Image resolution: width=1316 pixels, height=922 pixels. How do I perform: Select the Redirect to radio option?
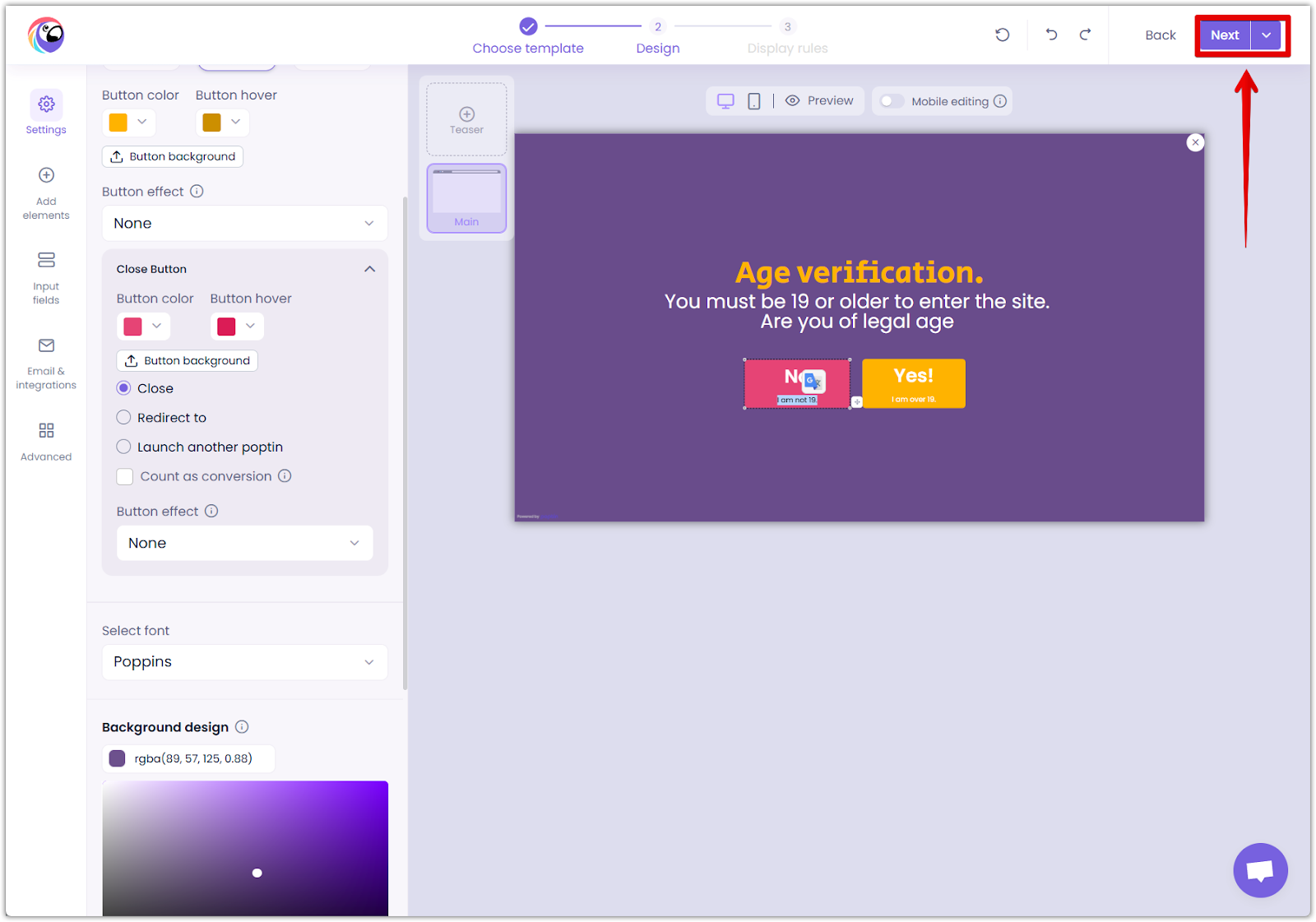(124, 418)
